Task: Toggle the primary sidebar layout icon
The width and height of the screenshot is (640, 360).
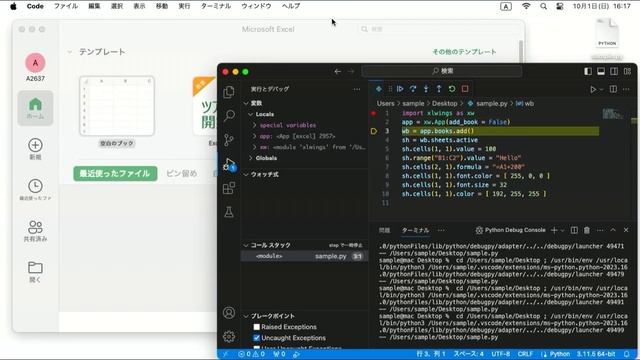Action: coord(588,71)
